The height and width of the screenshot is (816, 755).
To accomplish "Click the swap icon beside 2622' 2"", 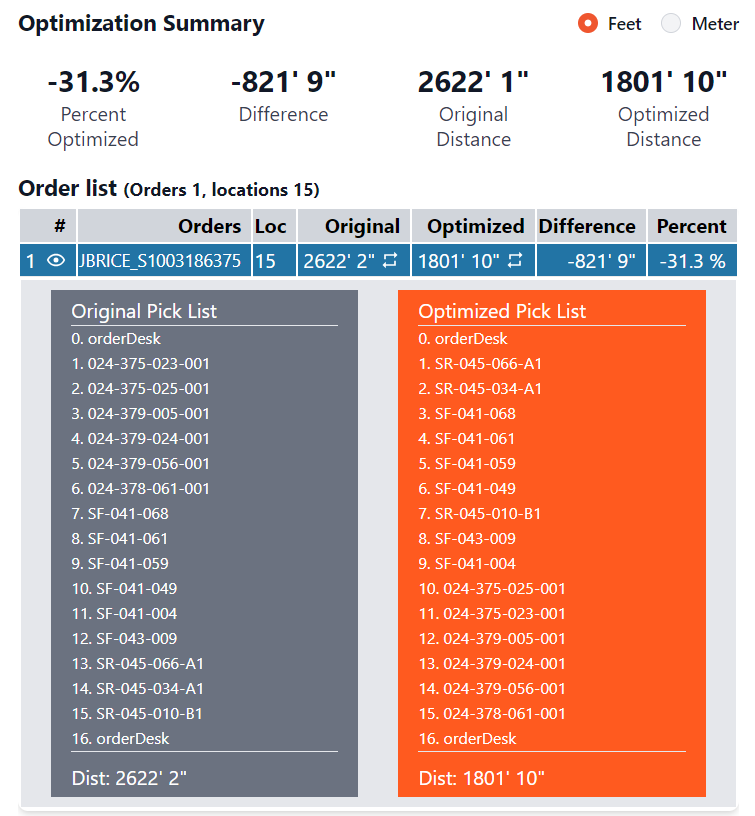I will pyautogui.click(x=391, y=261).
